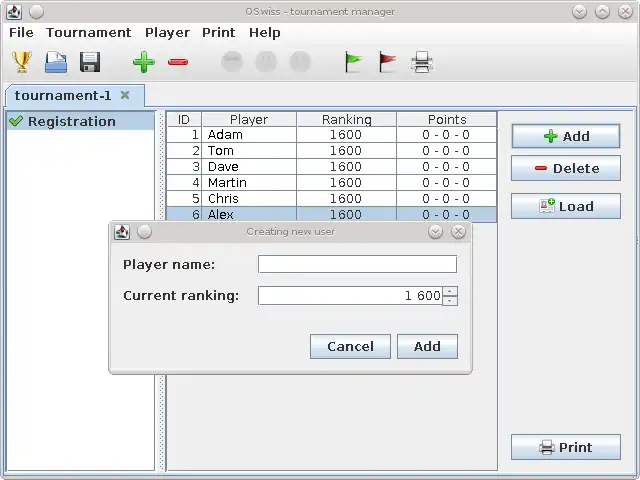Select player row Alex
The image size is (640, 480).
[331, 214]
